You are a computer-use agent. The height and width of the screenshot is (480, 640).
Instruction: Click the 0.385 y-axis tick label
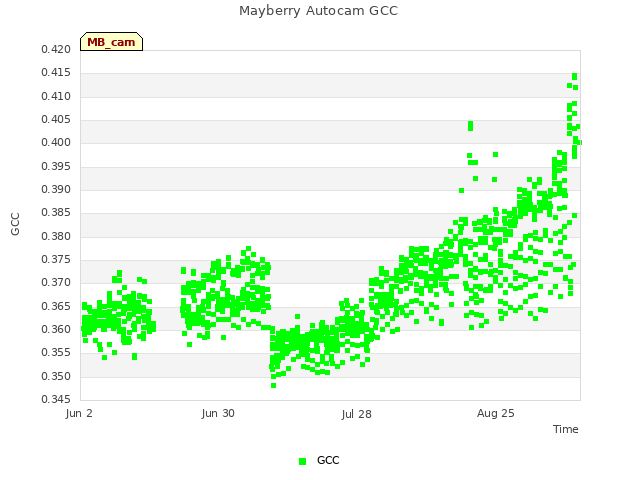pyautogui.click(x=56, y=213)
